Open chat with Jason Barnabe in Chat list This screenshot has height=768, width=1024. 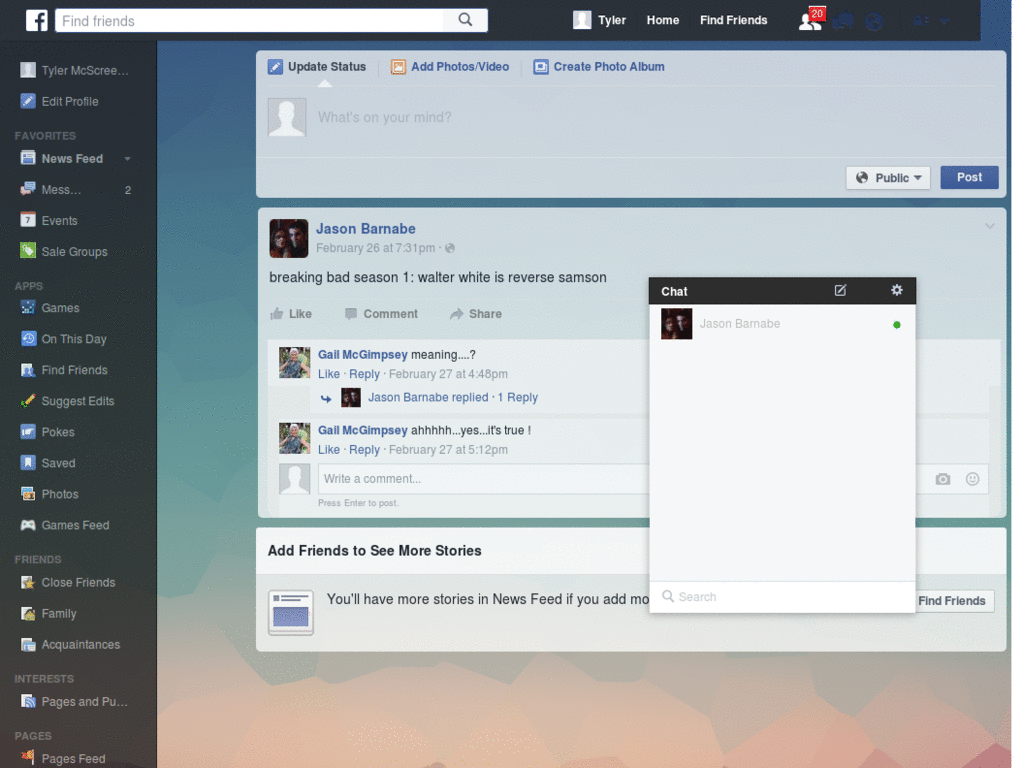pos(782,324)
